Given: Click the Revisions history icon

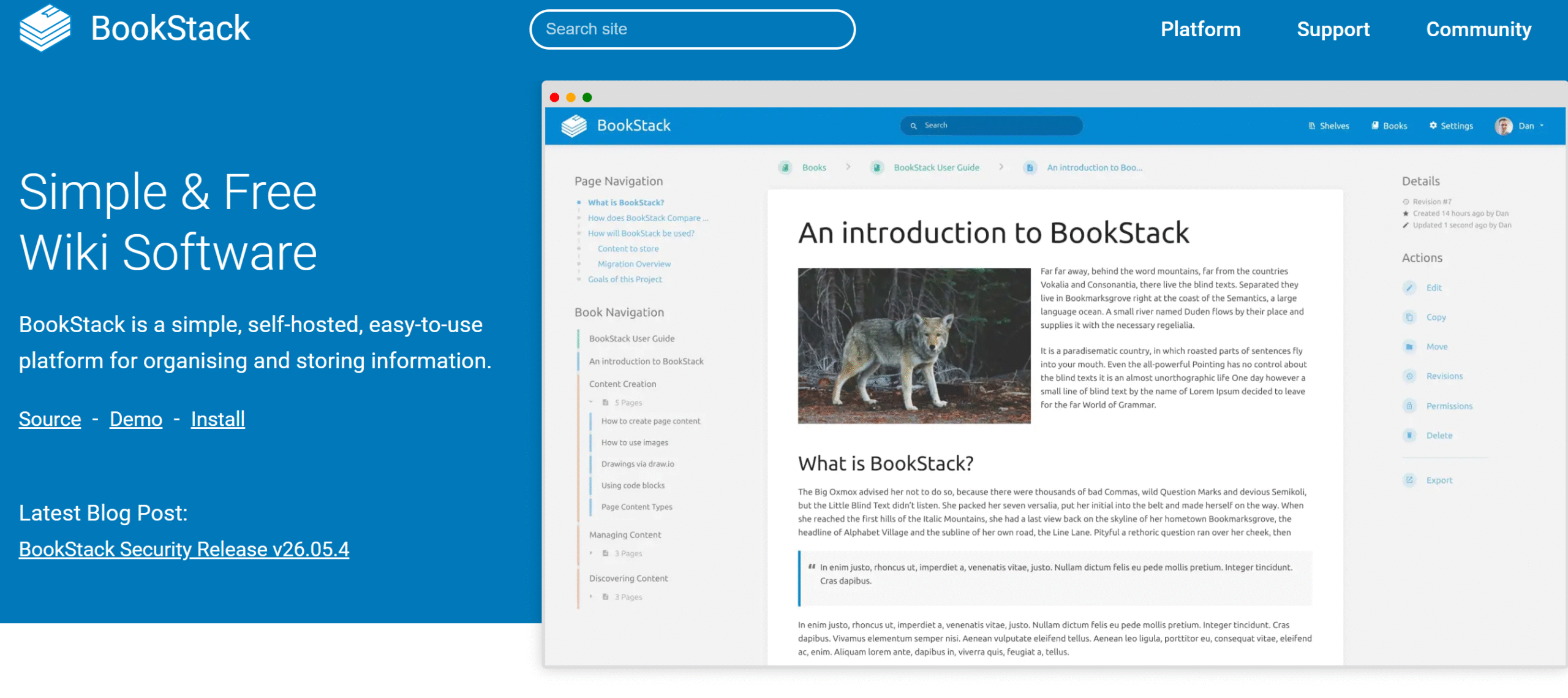Looking at the screenshot, I should tap(1409, 376).
